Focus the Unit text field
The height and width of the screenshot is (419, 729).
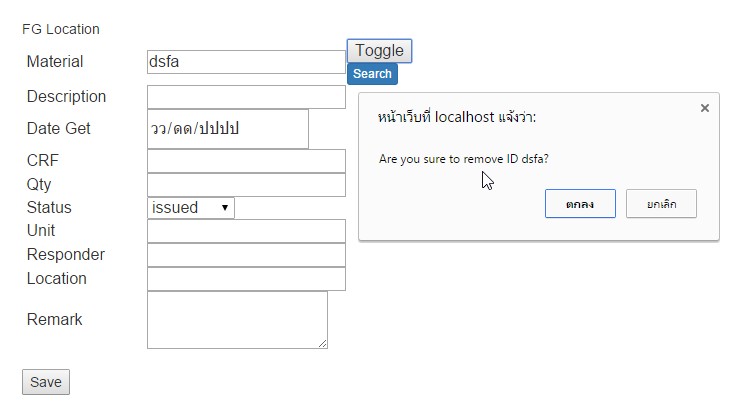tap(246, 232)
